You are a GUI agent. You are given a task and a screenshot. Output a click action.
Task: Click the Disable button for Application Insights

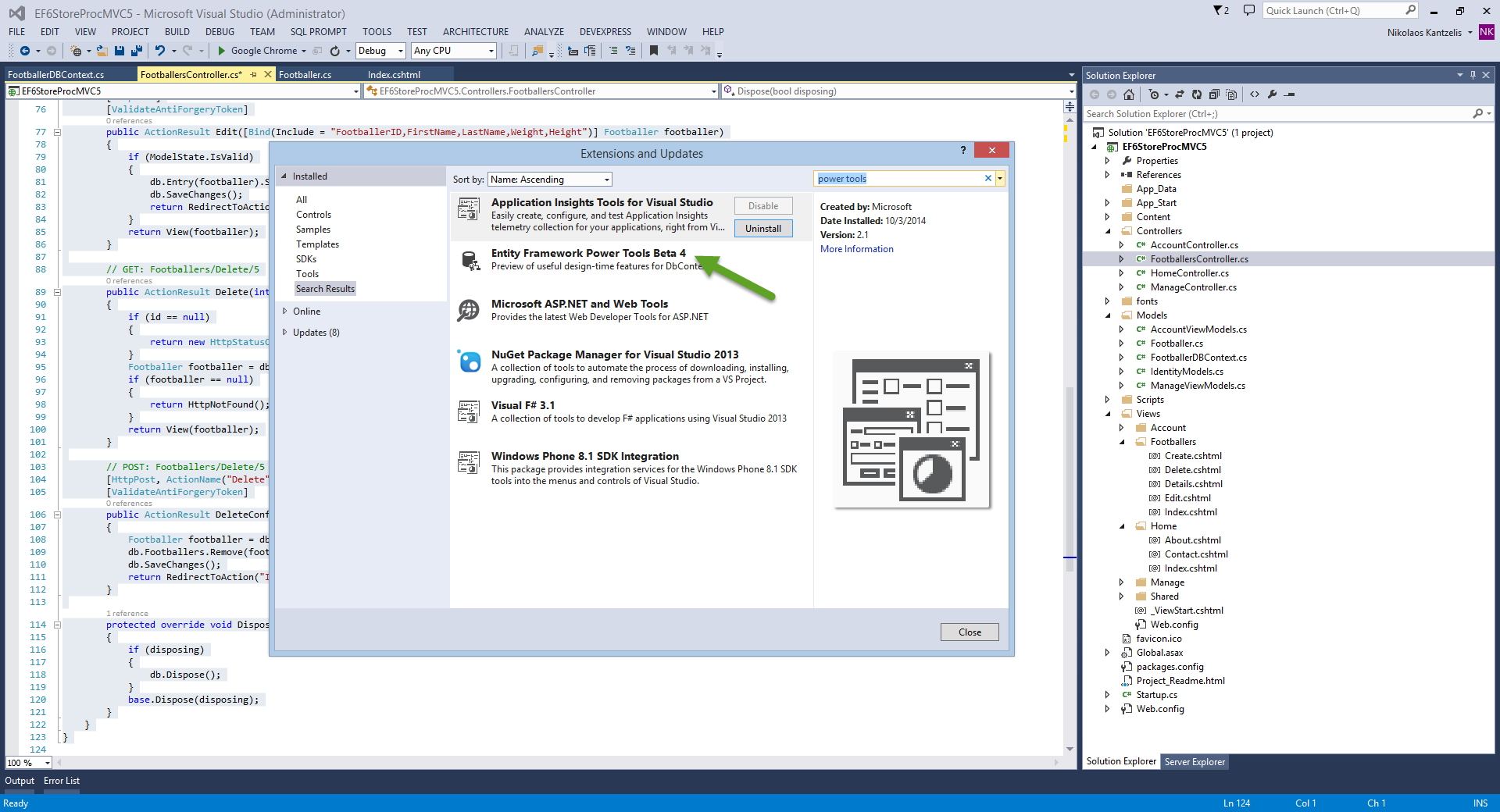[x=763, y=206]
